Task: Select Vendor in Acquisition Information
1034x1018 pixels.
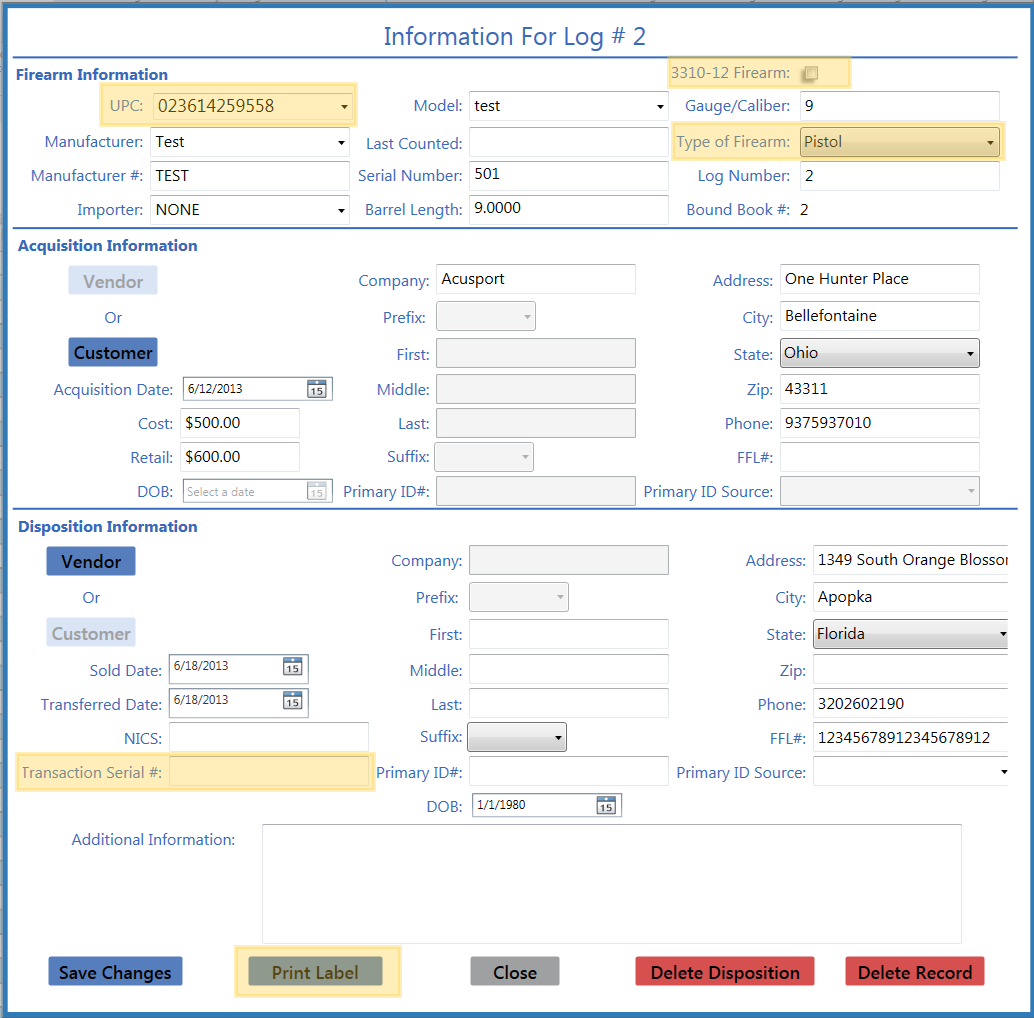Action: click(x=113, y=281)
